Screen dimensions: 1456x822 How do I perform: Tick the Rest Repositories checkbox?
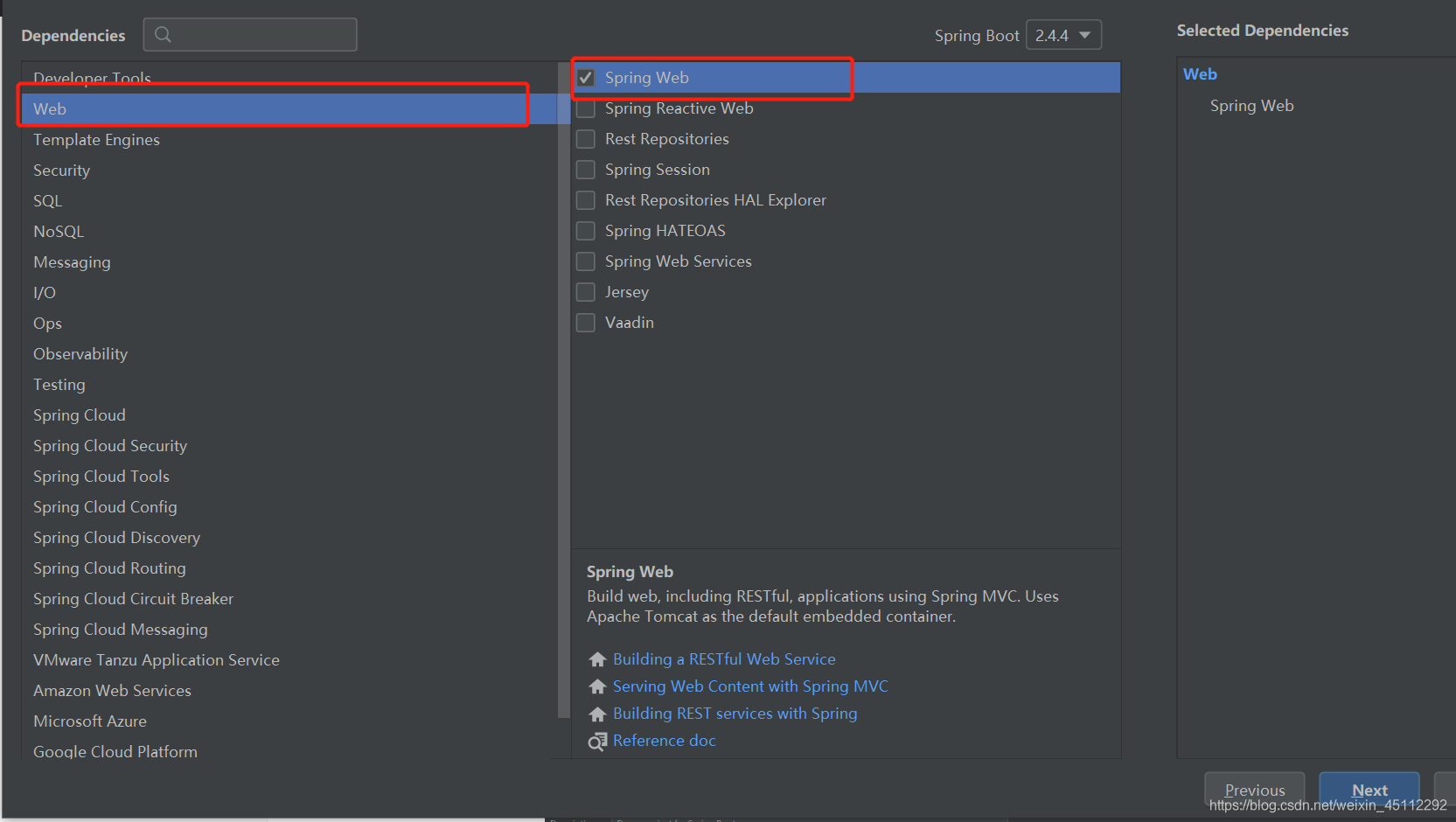point(586,139)
